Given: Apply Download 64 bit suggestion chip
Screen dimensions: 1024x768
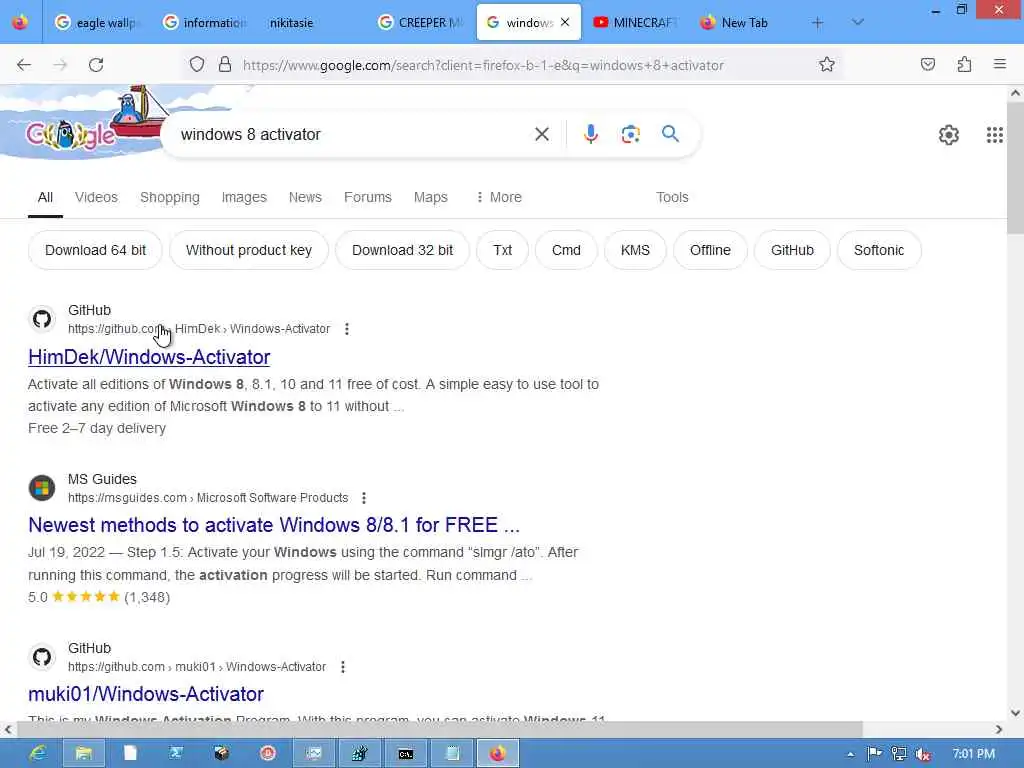Looking at the screenshot, I should (95, 250).
